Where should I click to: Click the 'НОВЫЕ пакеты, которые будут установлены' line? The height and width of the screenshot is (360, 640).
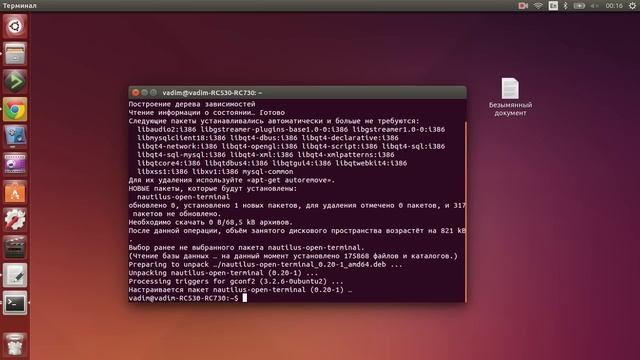point(213,189)
